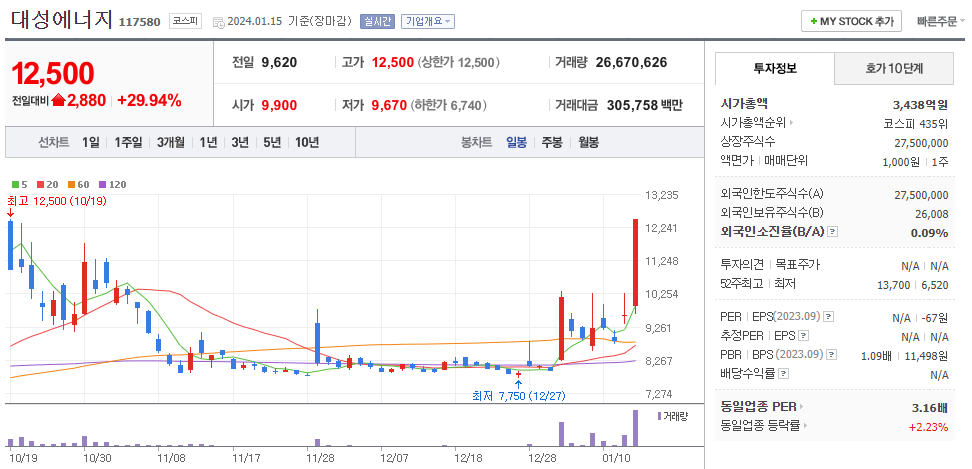Click the 거래량 value 26,670,626
The height and width of the screenshot is (469, 972).
click(632, 63)
